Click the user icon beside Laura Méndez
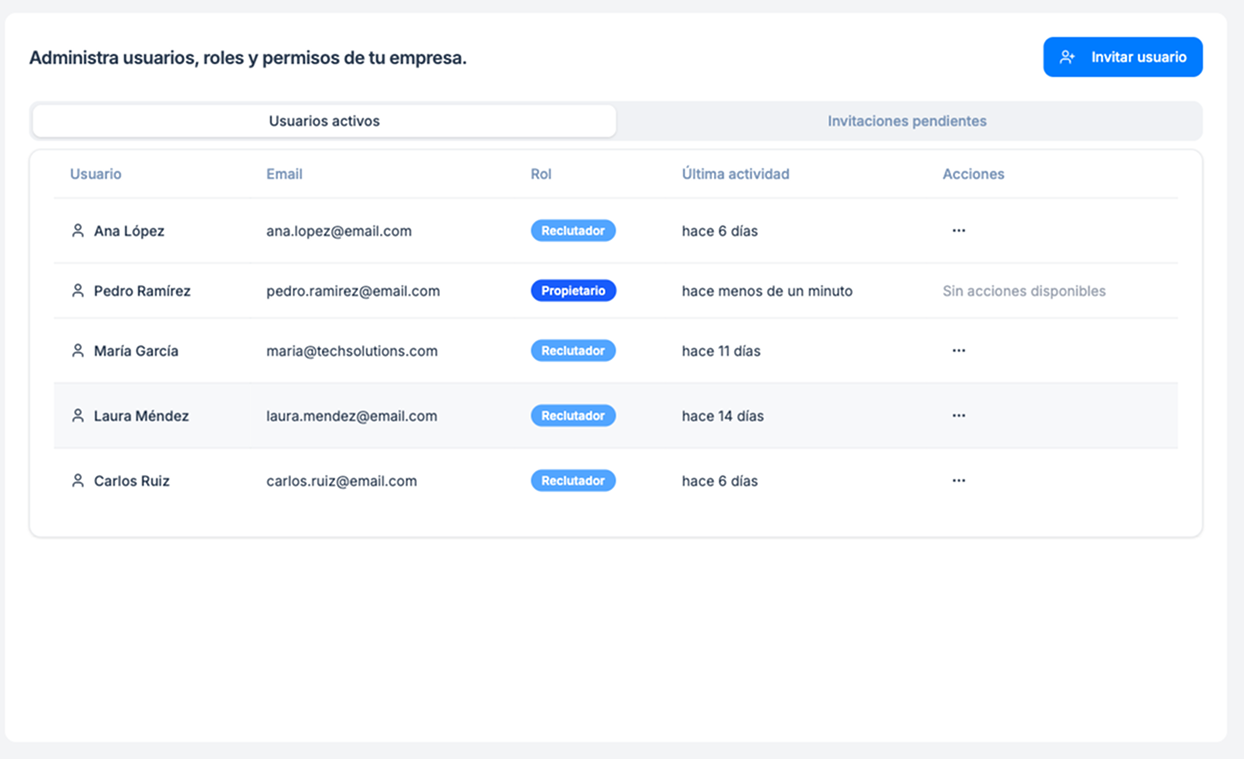The width and height of the screenshot is (1244, 759). (77, 415)
